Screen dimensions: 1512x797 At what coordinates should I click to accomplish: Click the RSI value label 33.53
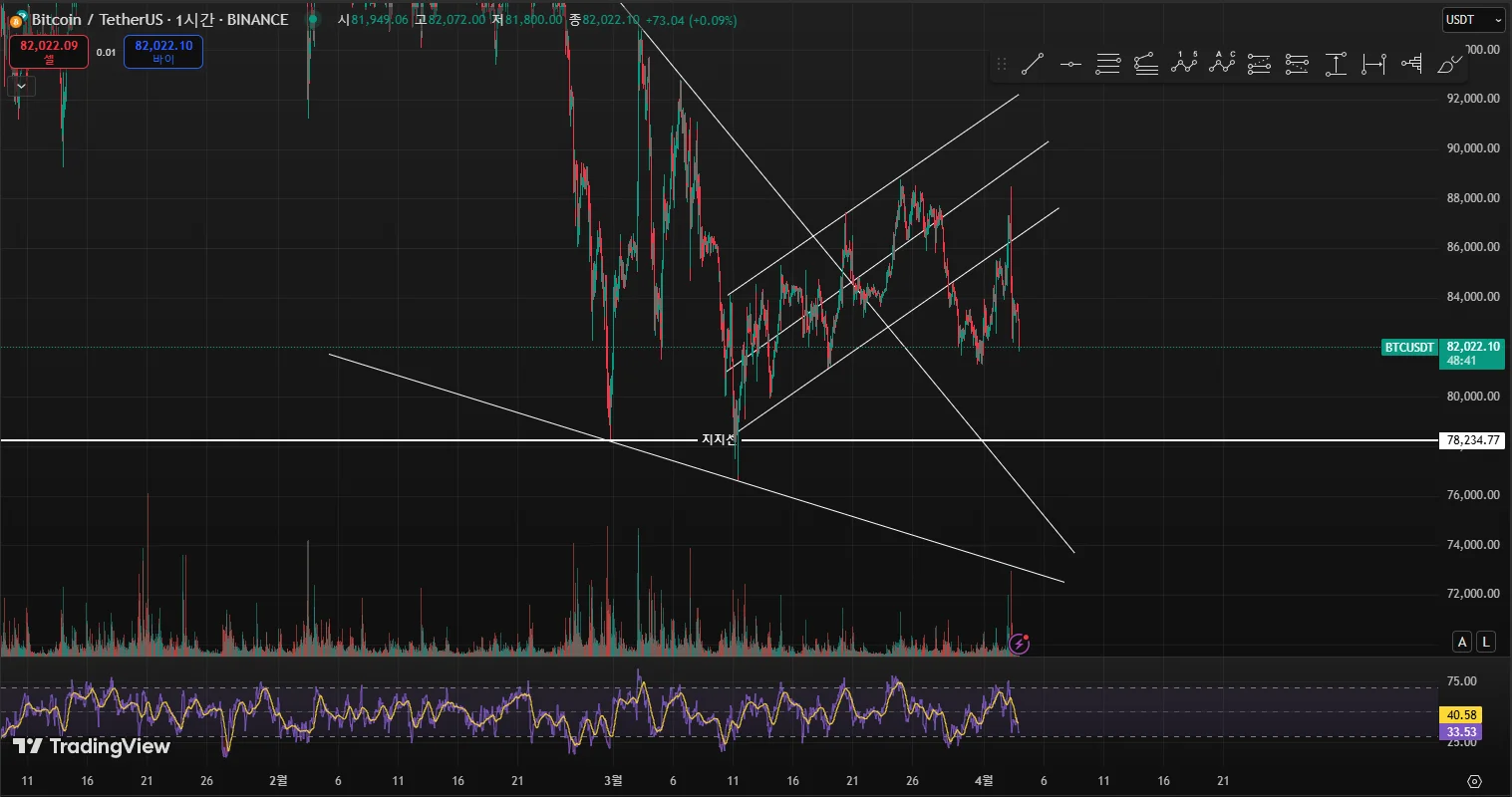coord(1461,732)
